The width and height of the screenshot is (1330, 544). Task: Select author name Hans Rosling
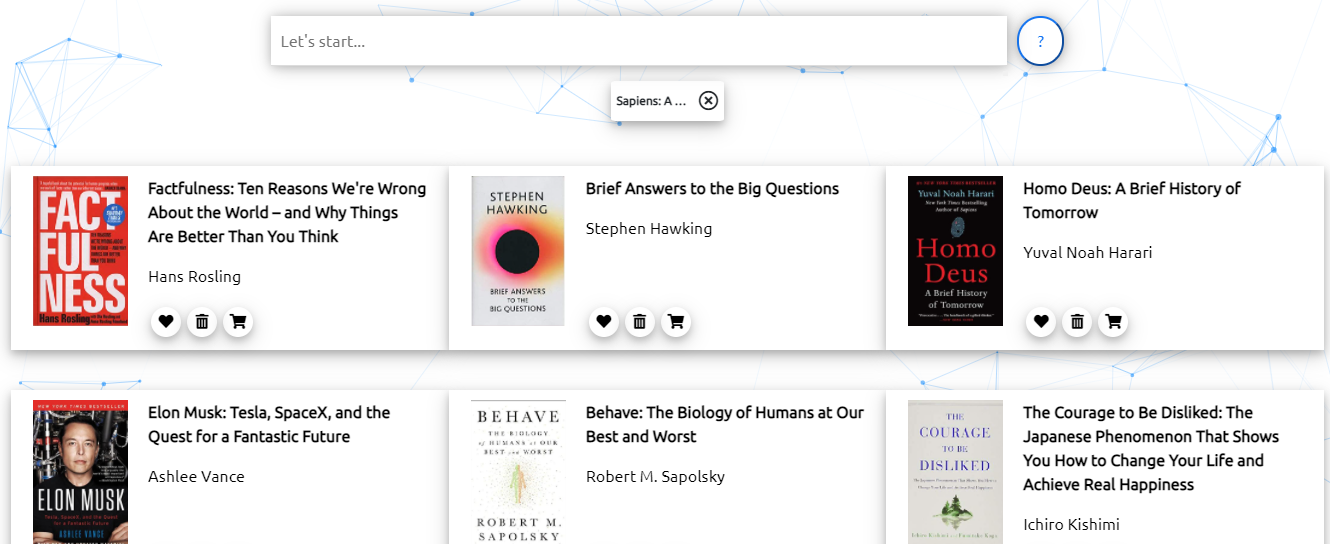pyautogui.click(x=194, y=277)
